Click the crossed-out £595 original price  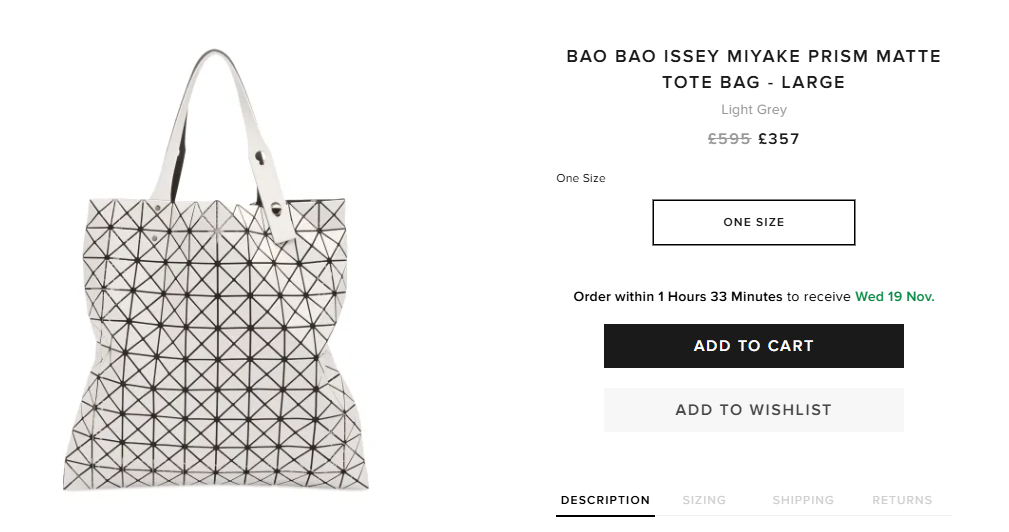[x=729, y=139]
